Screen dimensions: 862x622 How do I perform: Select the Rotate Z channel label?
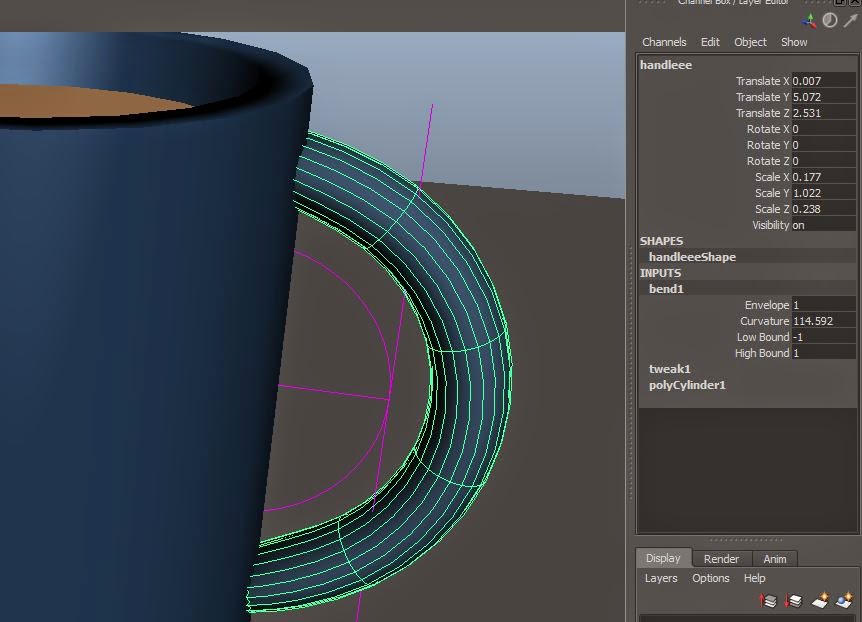pos(767,161)
